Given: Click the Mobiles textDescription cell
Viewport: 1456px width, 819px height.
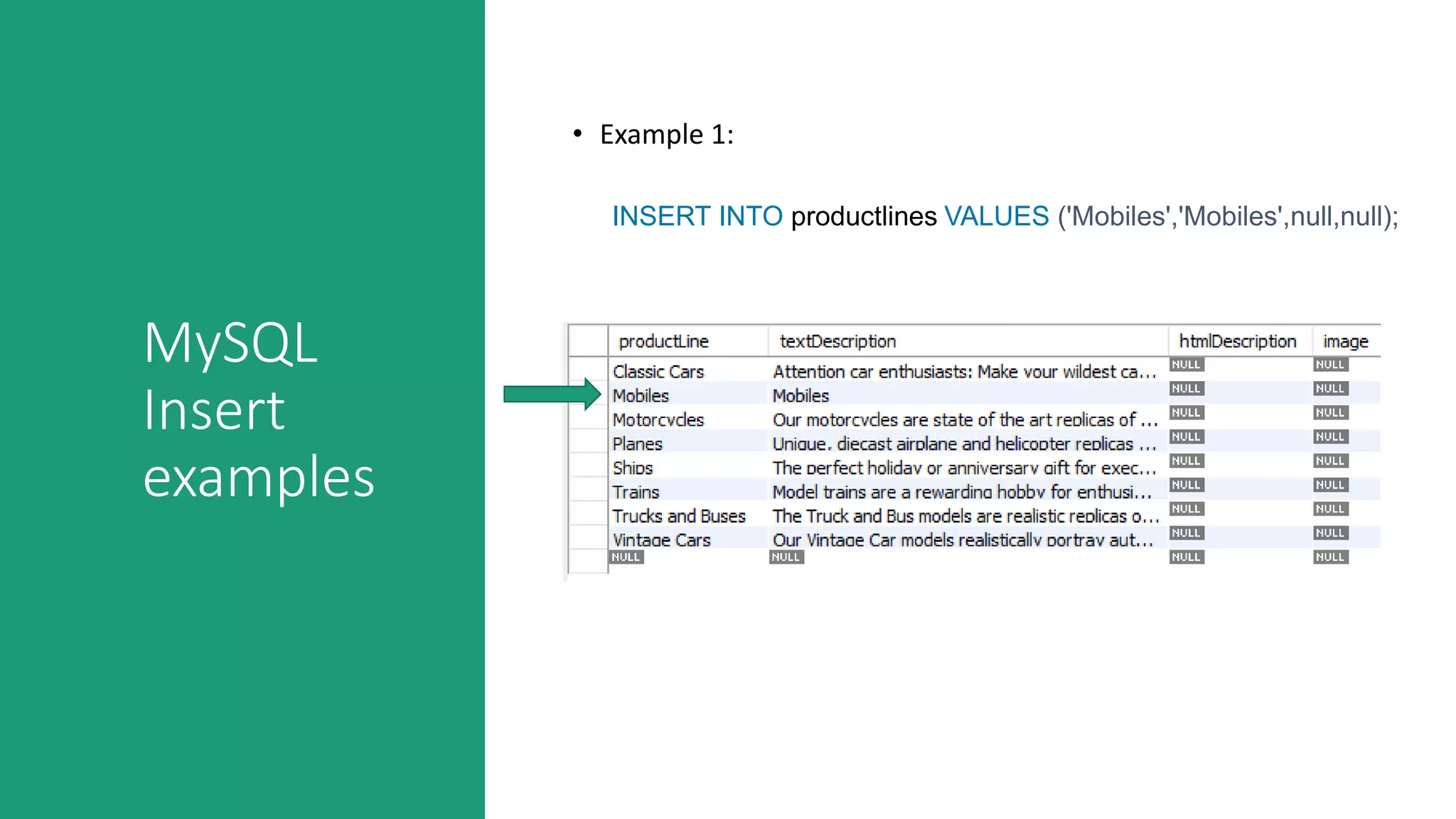Looking at the screenshot, I should pyautogui.click(x=801, y=395).
